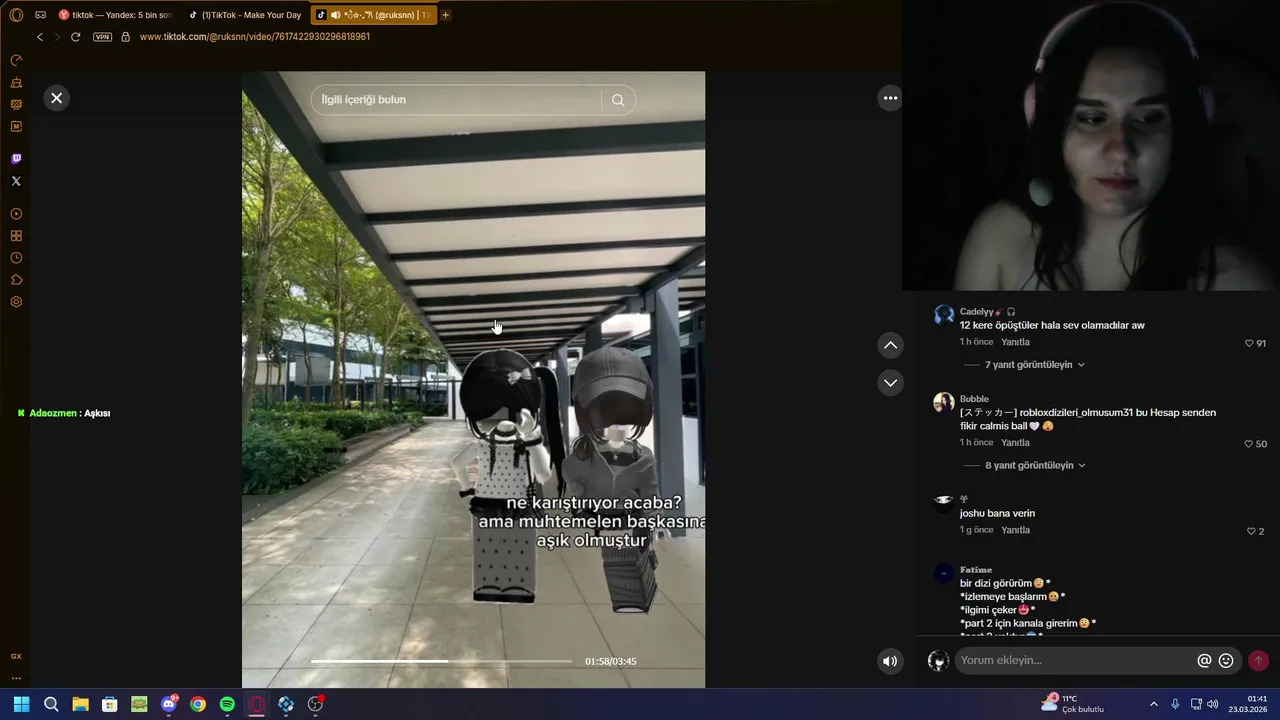Go to previous video with up arrow
Image resolution: width=1280 pixels, height=720 pixels.
(890, 345)
